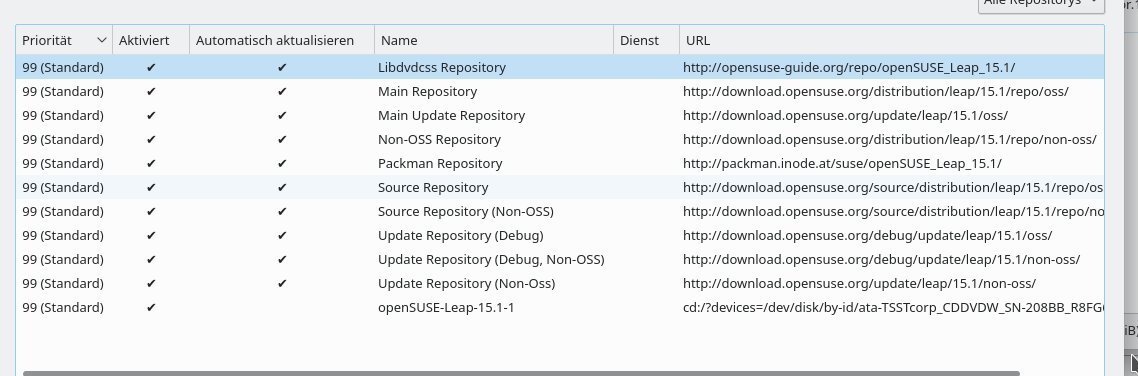1138x376 pixels.
Task: Toggle auto-refresh check for Libdvdcss Repository
Action: [x=282, y=68]
